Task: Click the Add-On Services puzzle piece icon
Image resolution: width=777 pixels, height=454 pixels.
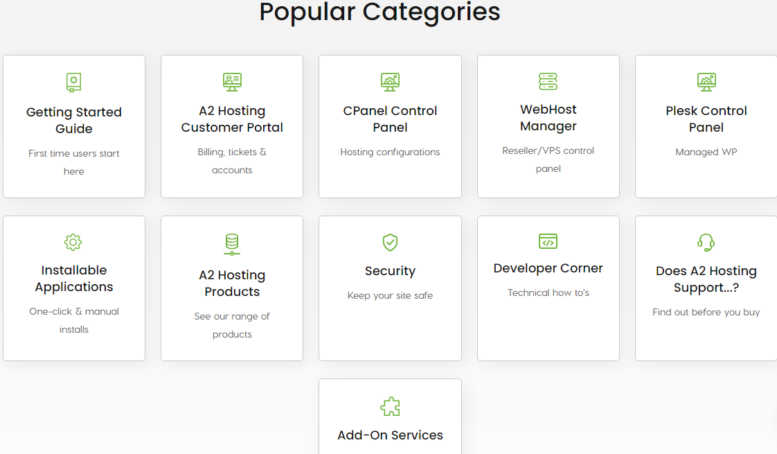Action: [390, 406]
